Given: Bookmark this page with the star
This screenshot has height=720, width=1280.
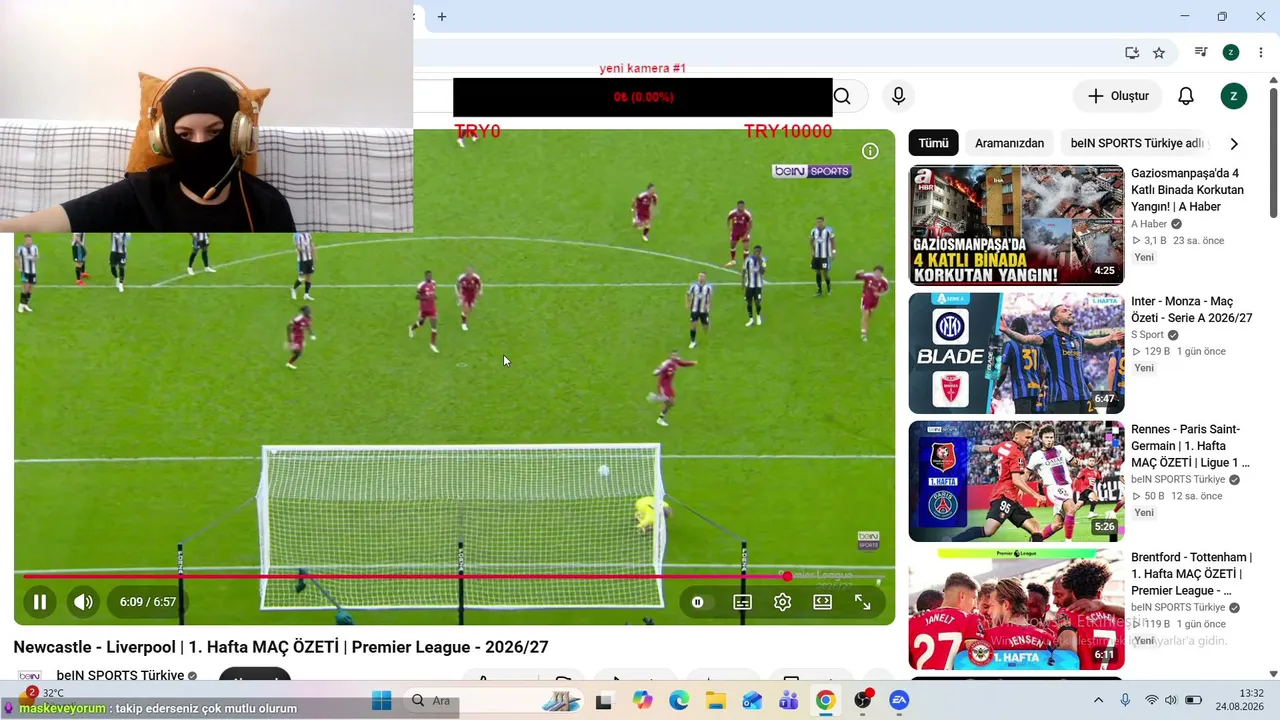Looking at the screenshot, I should (1159, 53).
